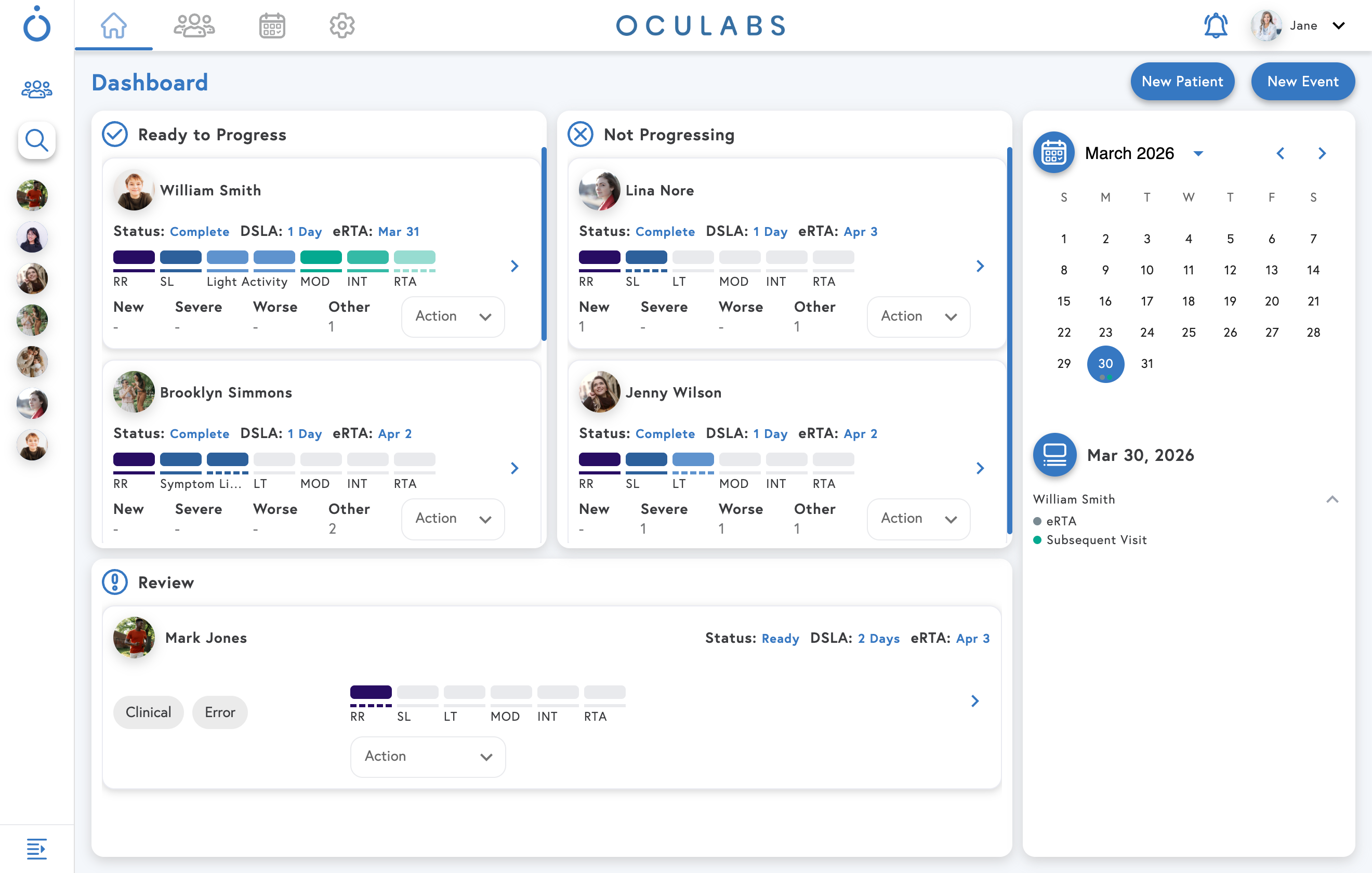Viewport: 1372px width, 873px height.
Task: Click Jenny Wilson's card avatar
Action: point(599,392)
